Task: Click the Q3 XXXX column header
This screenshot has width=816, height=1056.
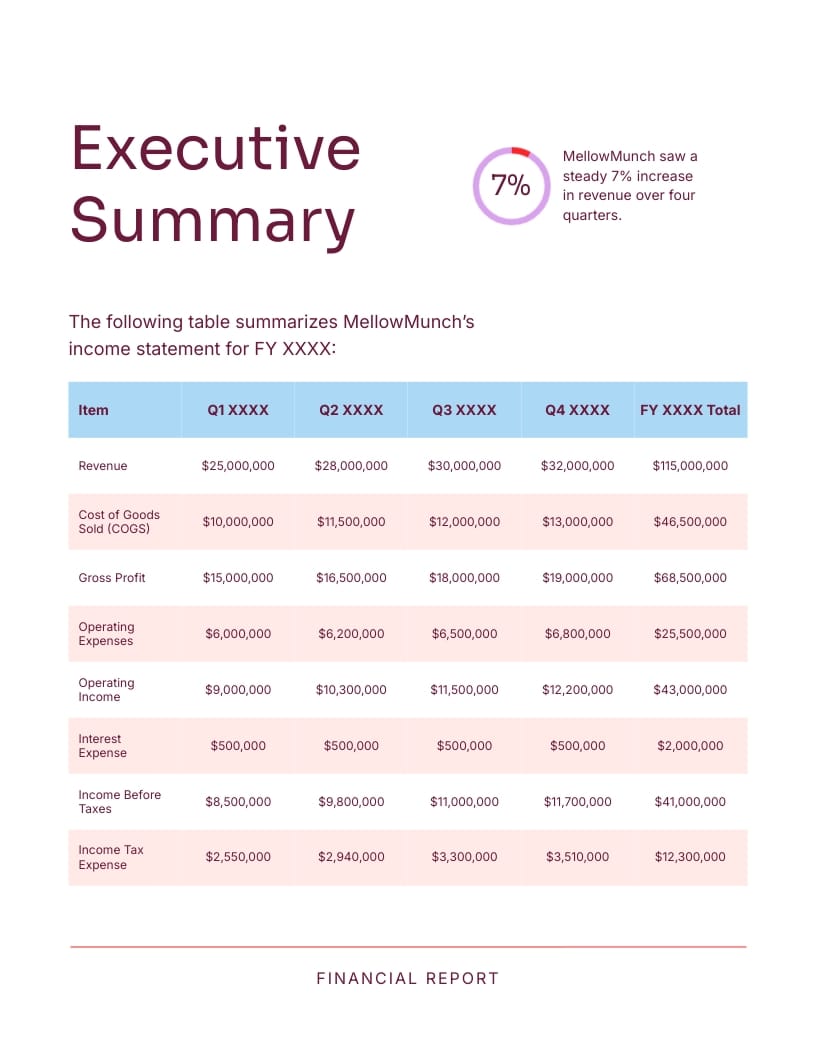Action: point(464,410)
